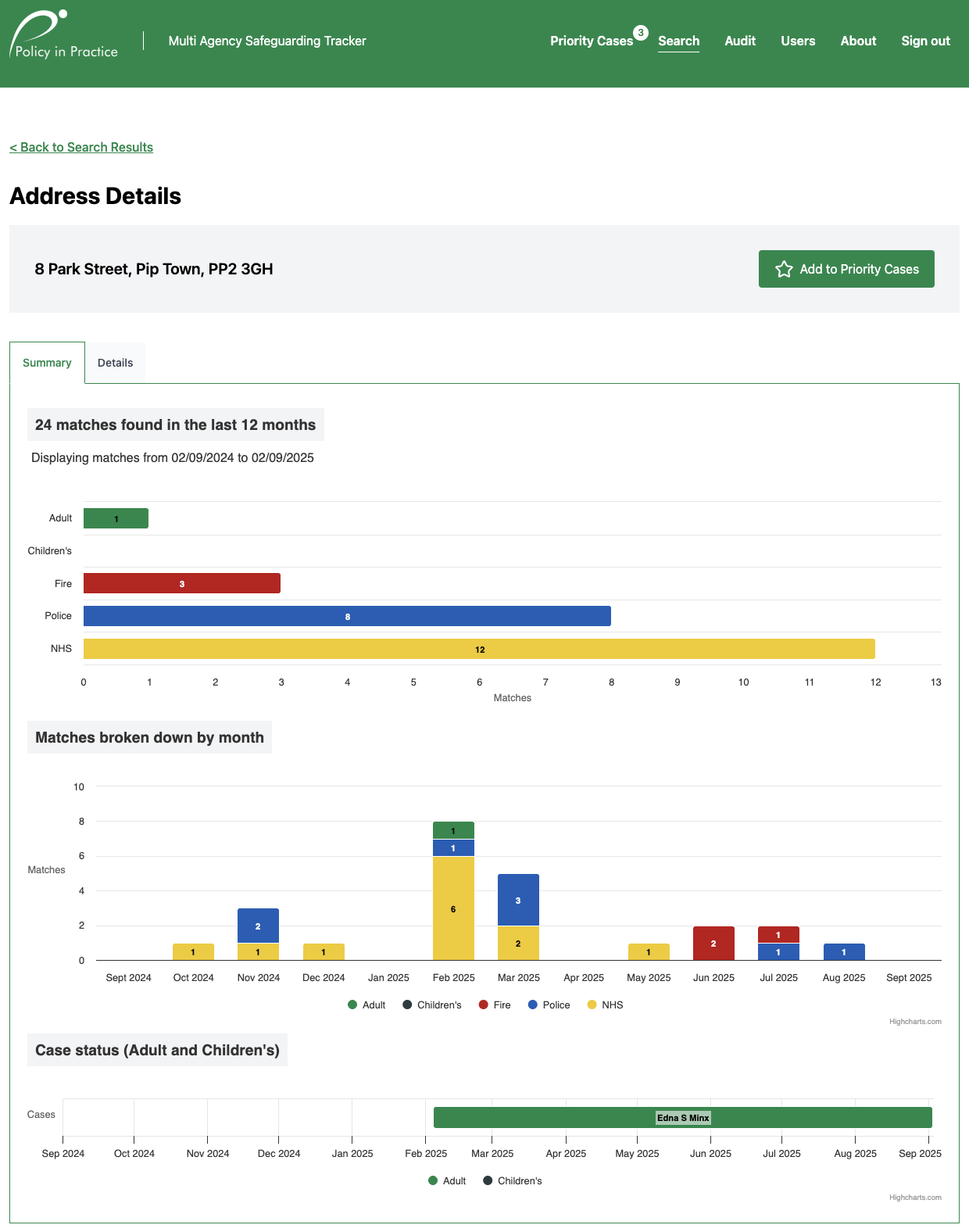
Task: Open Priority Cases in the navigation bar
Action: pyautogui.click(x=591, y=41)
